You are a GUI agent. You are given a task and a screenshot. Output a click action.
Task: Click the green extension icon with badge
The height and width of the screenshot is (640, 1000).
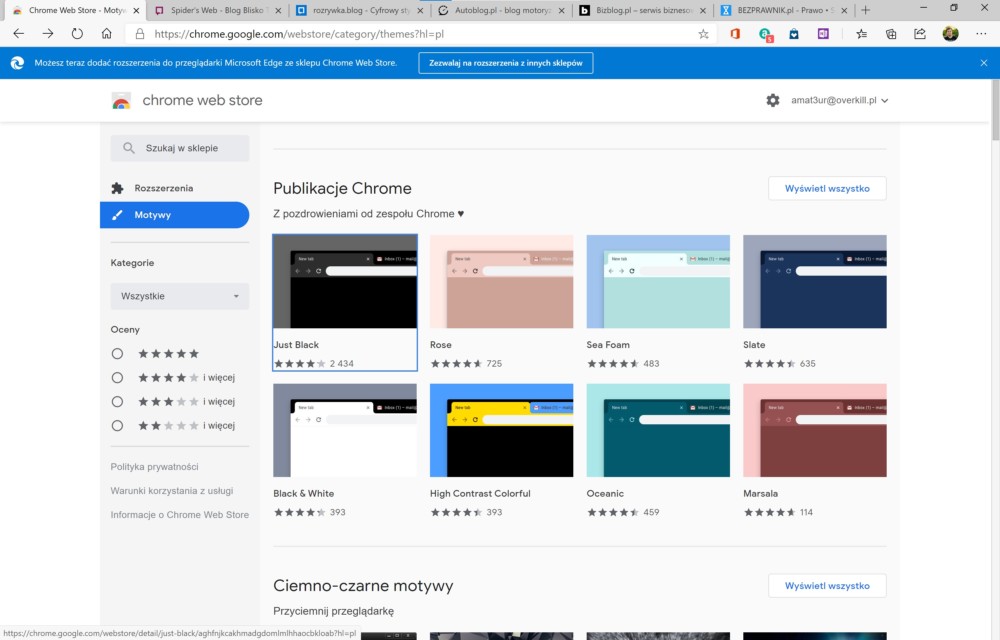765,34
